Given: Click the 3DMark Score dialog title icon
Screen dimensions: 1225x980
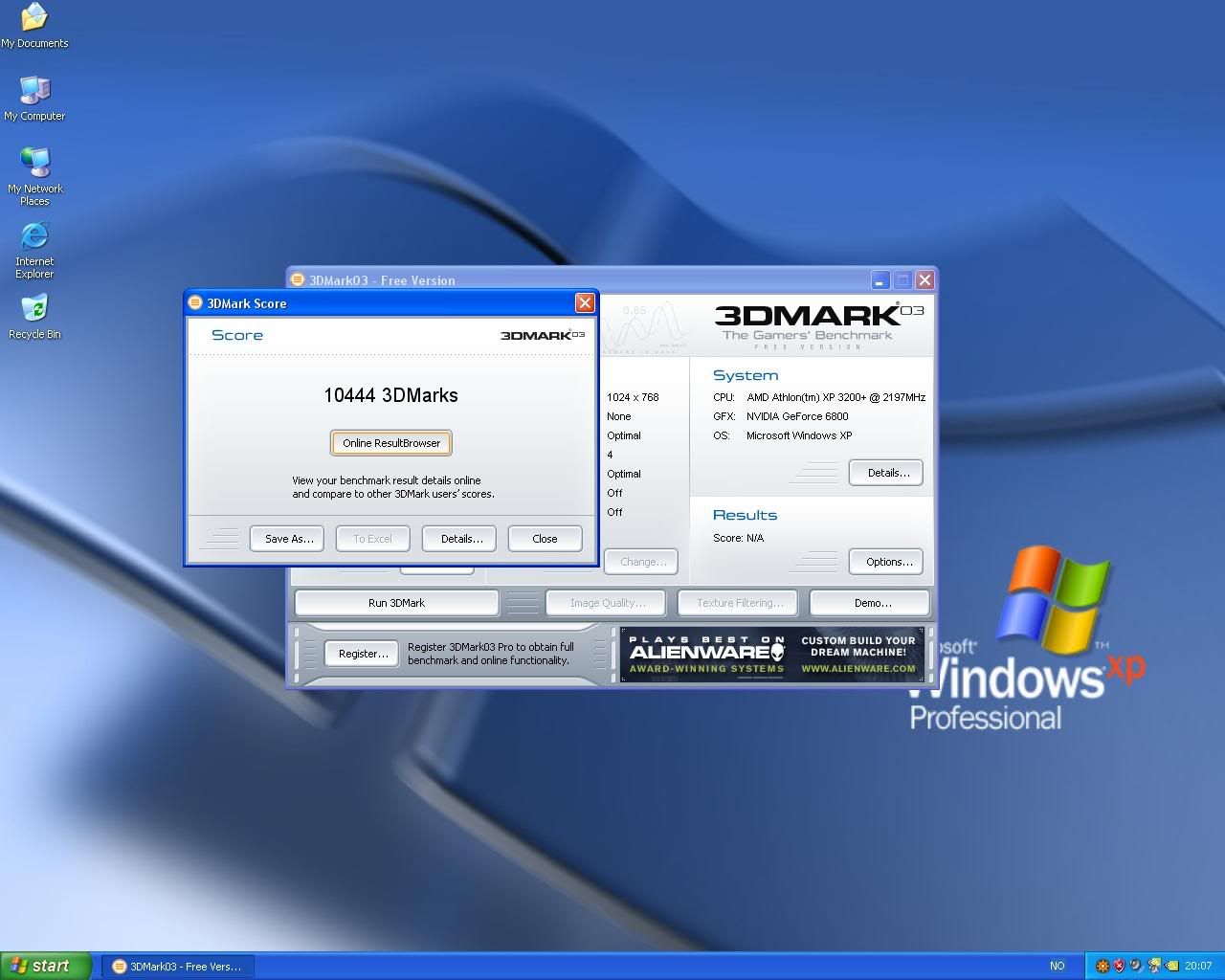Looking at the screenshot, I should click(195, 303).
